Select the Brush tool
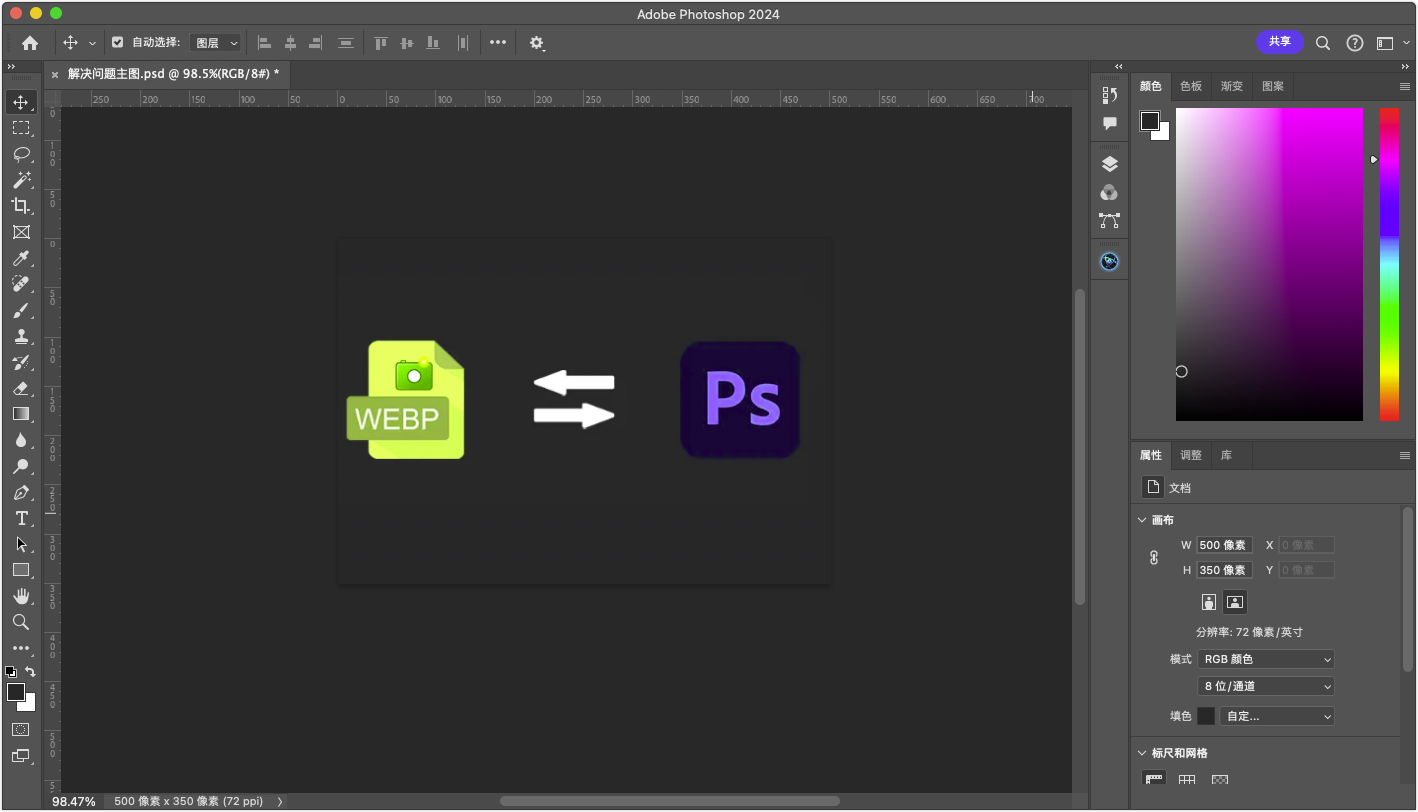The height and width of the screenshot is (812, 1418). pyautogui.click(x=21, y=310)
